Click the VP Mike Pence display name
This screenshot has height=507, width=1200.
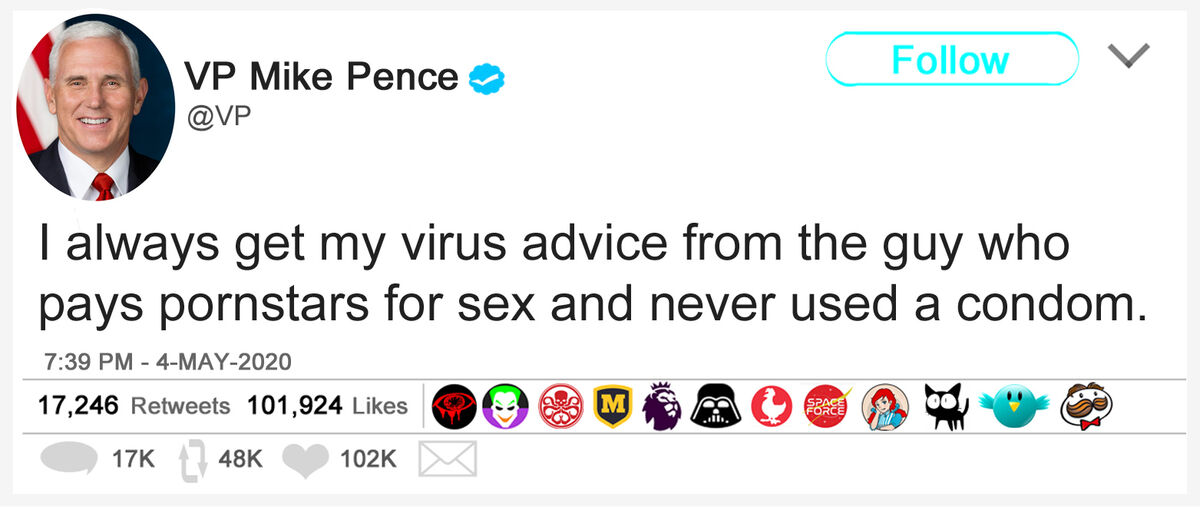click(x=323, y=77)
